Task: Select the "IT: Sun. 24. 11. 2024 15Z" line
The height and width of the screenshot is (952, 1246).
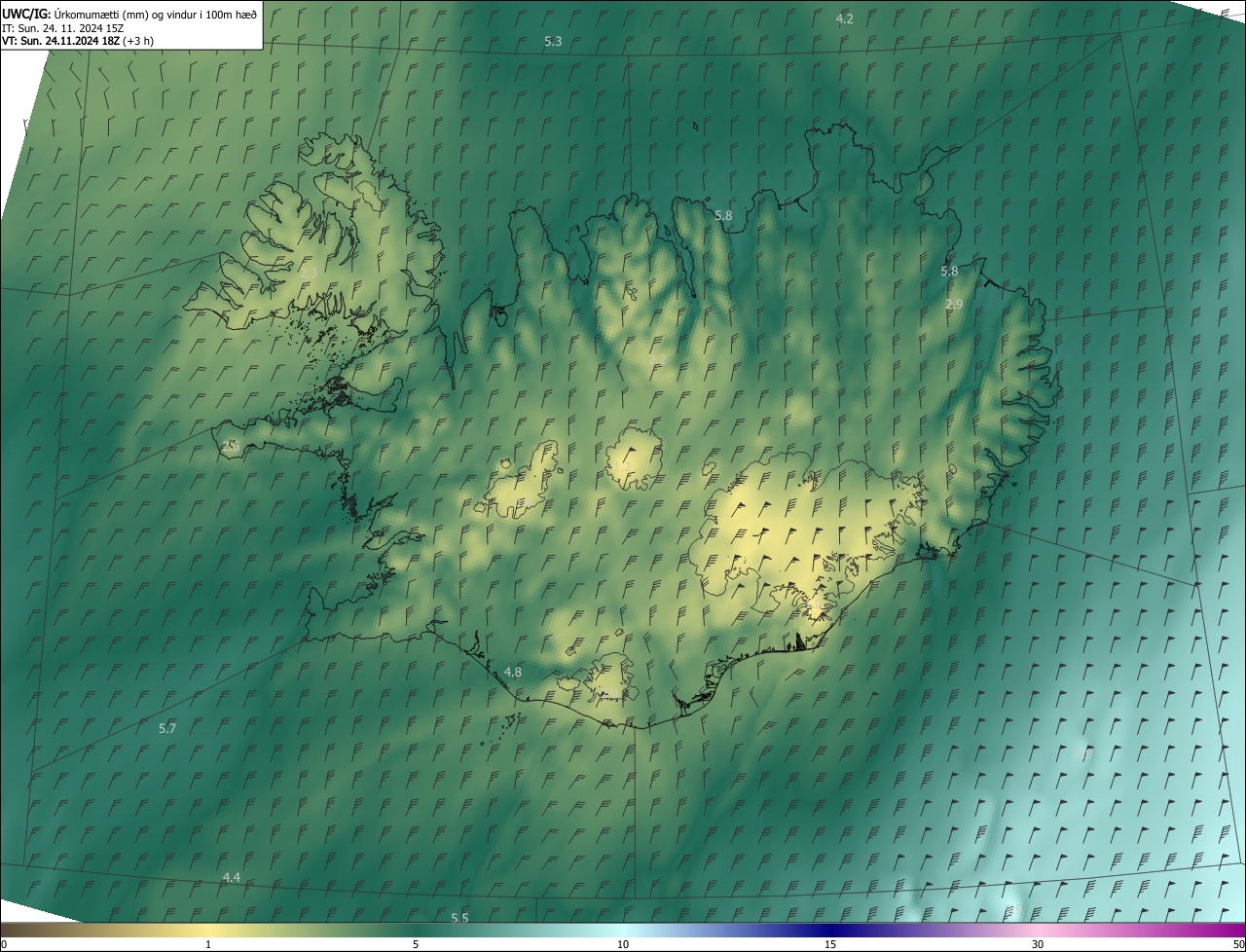Action: (x=61, y=27)
